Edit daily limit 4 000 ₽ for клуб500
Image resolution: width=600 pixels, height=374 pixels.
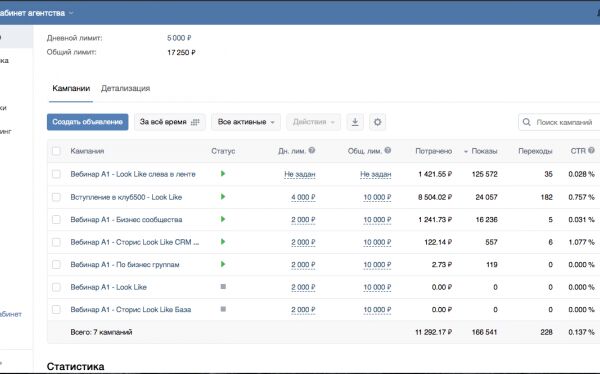303,197
